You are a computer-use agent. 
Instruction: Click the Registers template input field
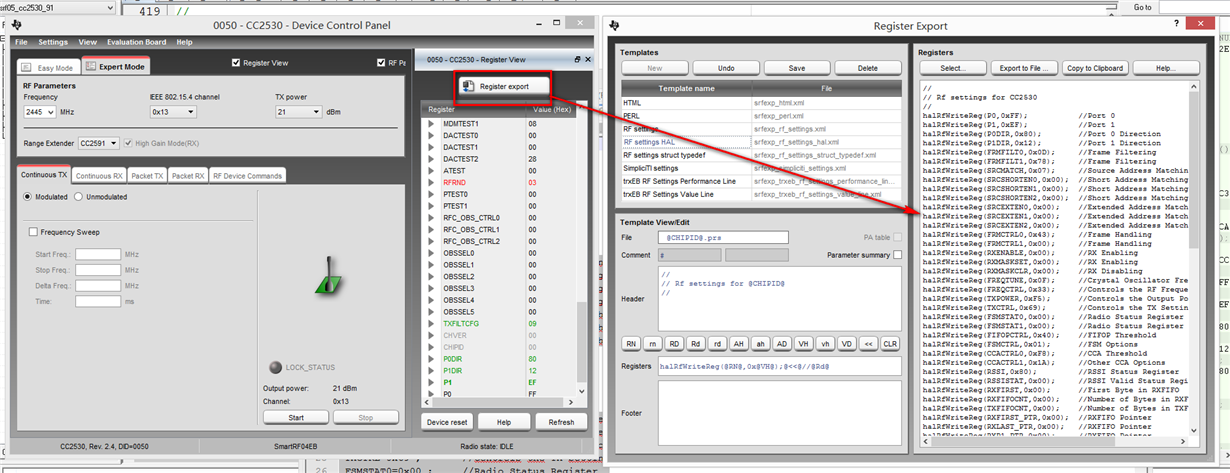779,366
